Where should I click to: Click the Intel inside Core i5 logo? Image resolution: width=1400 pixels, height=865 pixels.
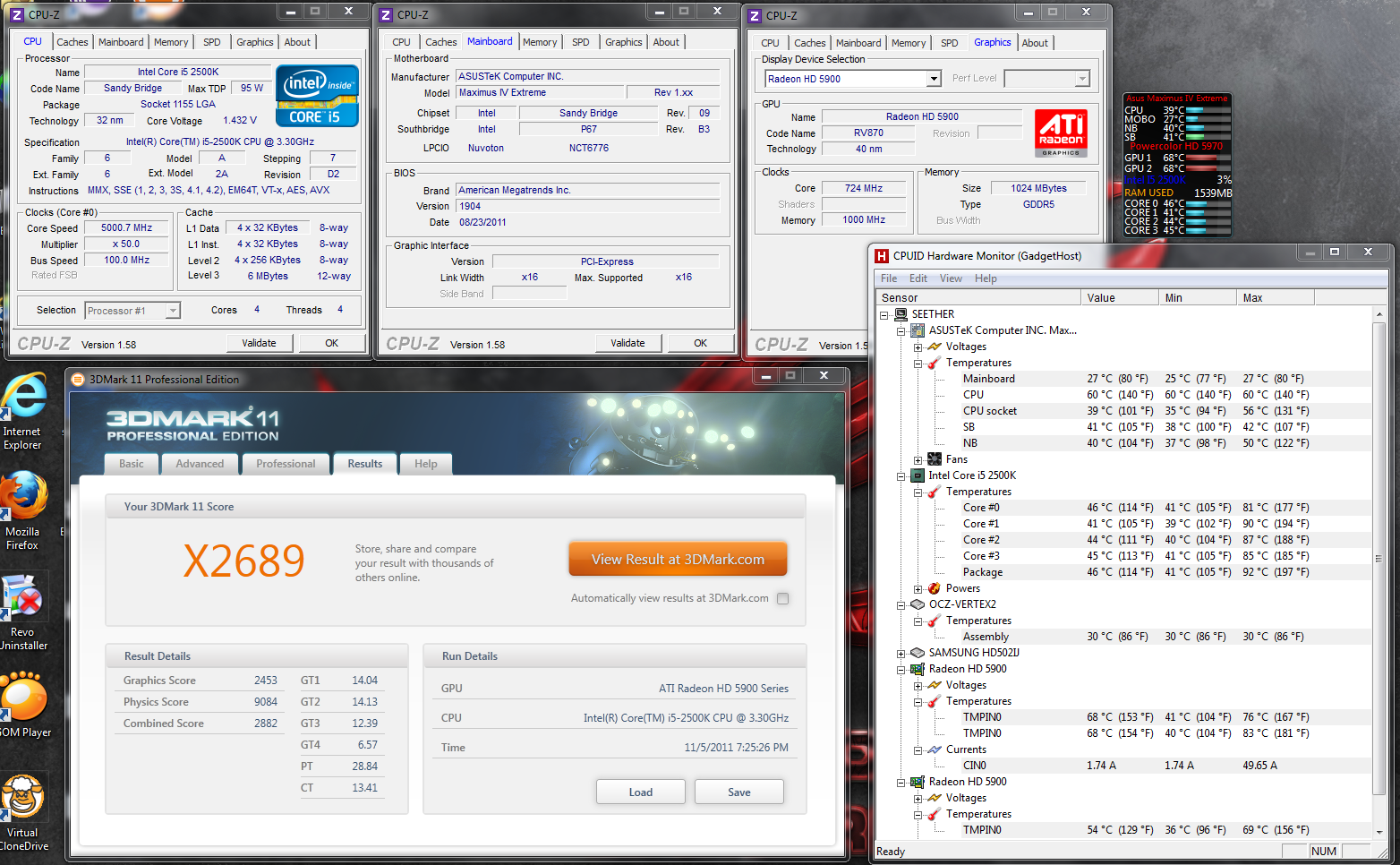point(317,96)
